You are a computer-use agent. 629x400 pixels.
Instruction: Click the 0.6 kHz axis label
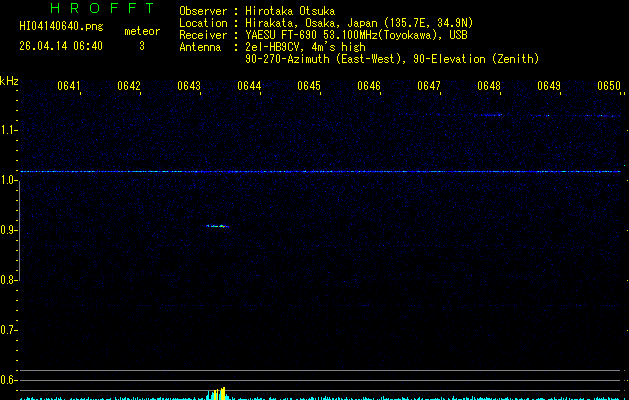coord(7,380)
